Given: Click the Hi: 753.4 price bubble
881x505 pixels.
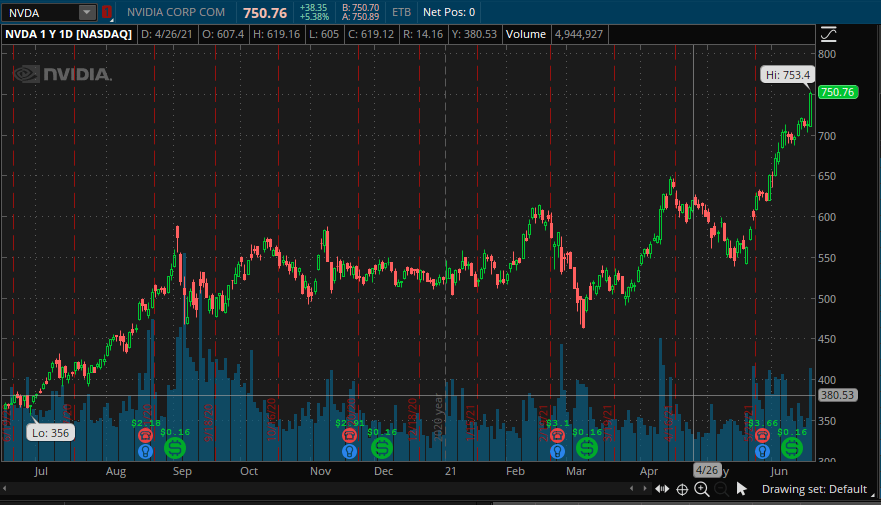Looking at the screenshot, I should 788,75.
